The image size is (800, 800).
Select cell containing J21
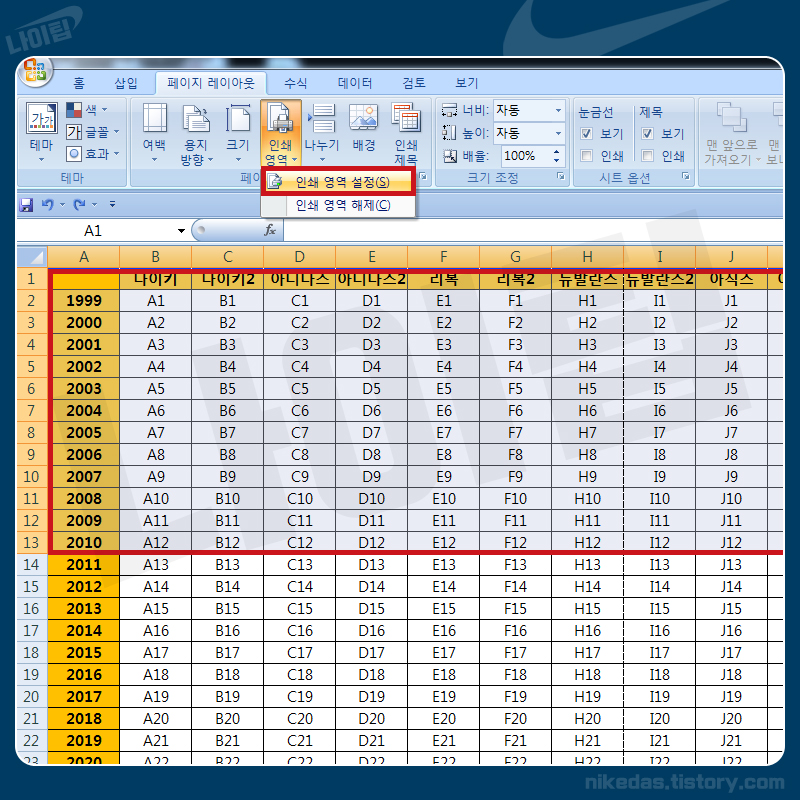point(731,740)
